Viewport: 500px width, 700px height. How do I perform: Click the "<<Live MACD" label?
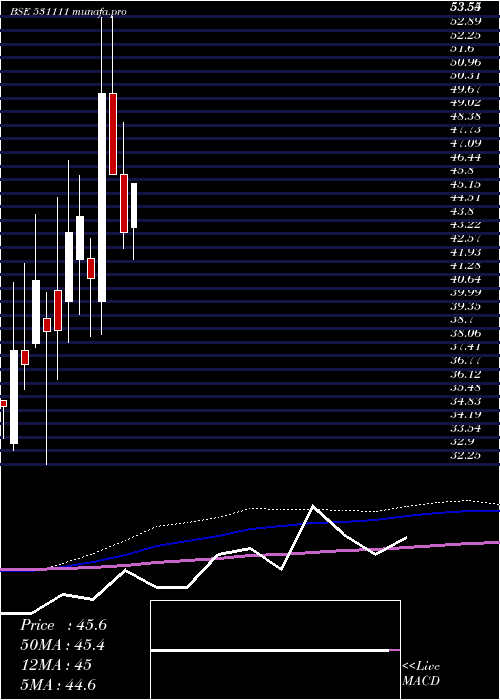coord(421,674)
